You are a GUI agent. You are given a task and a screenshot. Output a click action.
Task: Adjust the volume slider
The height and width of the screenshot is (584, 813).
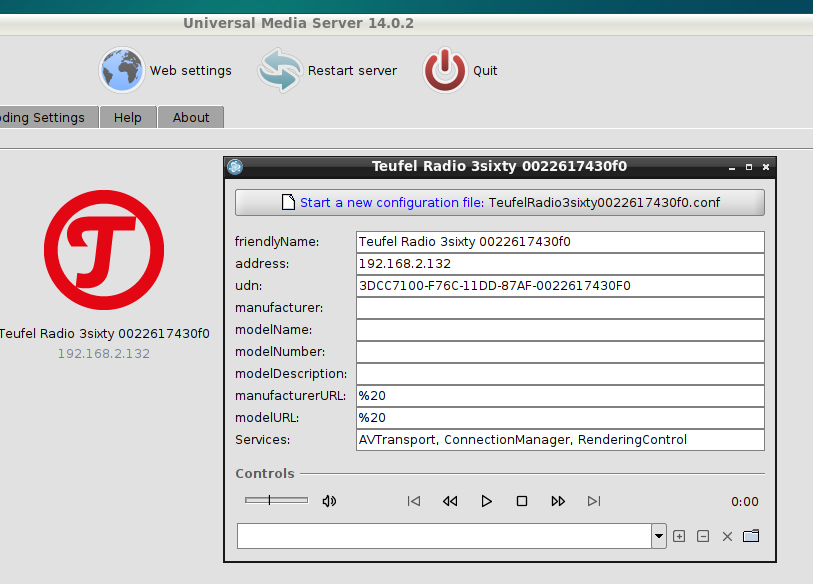pos(276,500)
